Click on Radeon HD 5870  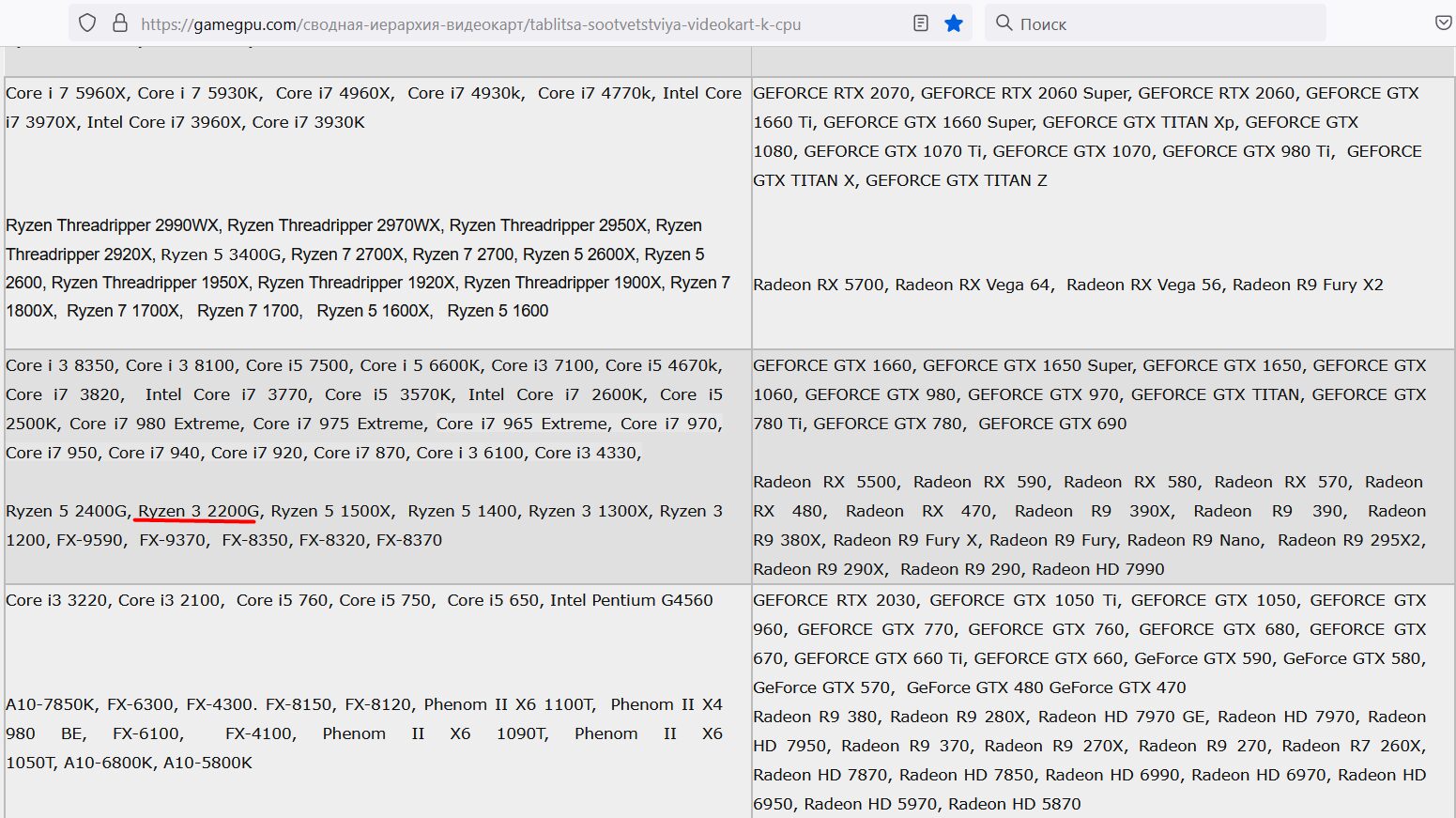[1015, 804]
